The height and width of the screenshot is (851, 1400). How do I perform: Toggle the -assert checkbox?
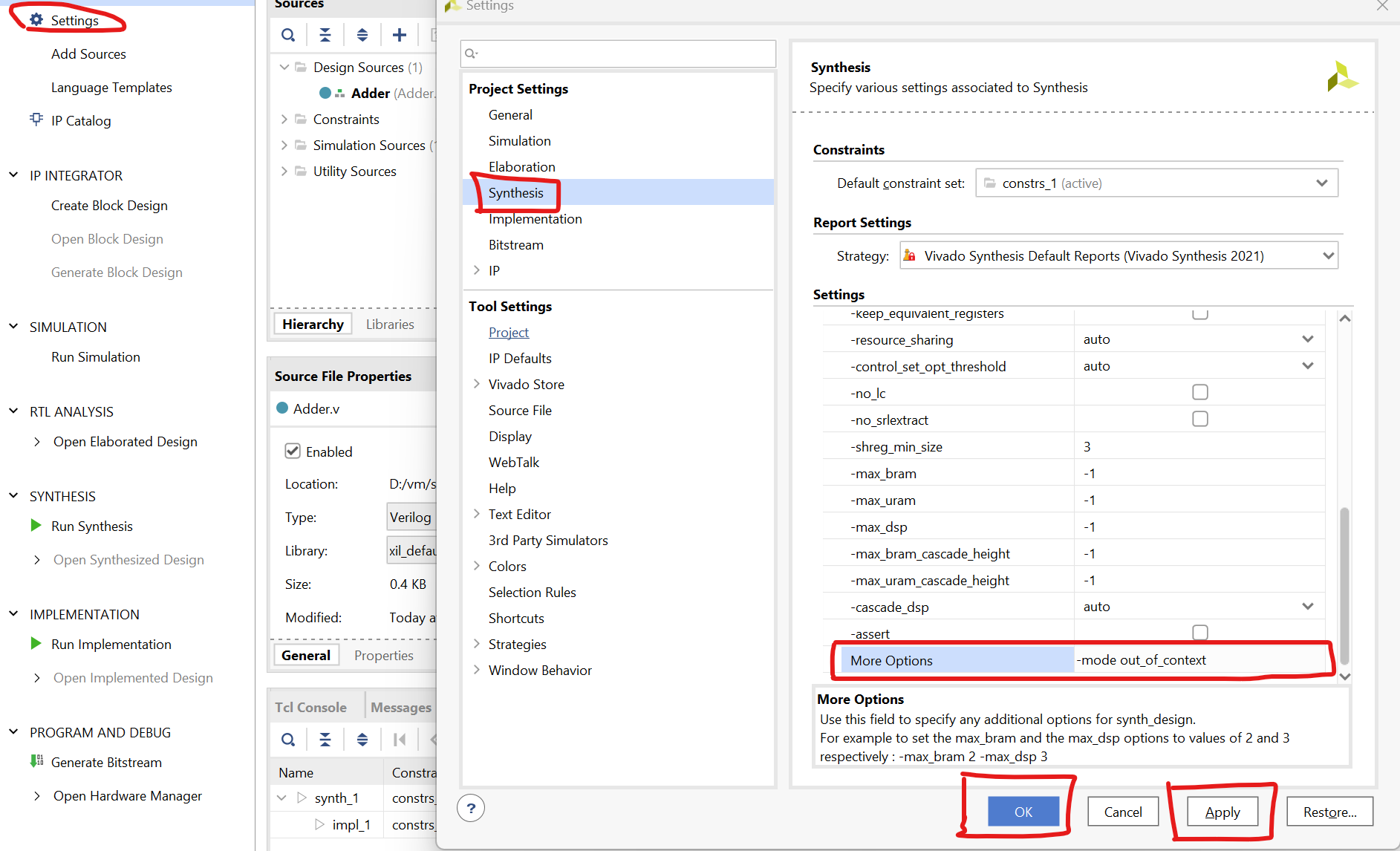click(1199, 632)
